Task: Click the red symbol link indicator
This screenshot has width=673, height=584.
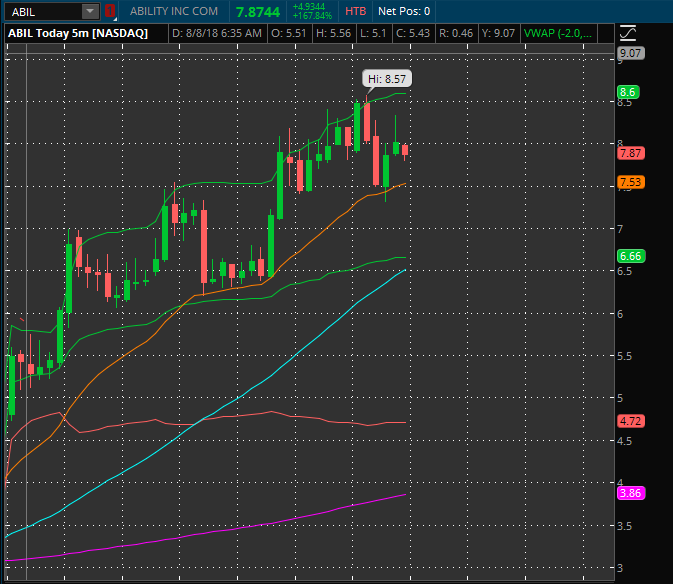Action: coord(109,11)
